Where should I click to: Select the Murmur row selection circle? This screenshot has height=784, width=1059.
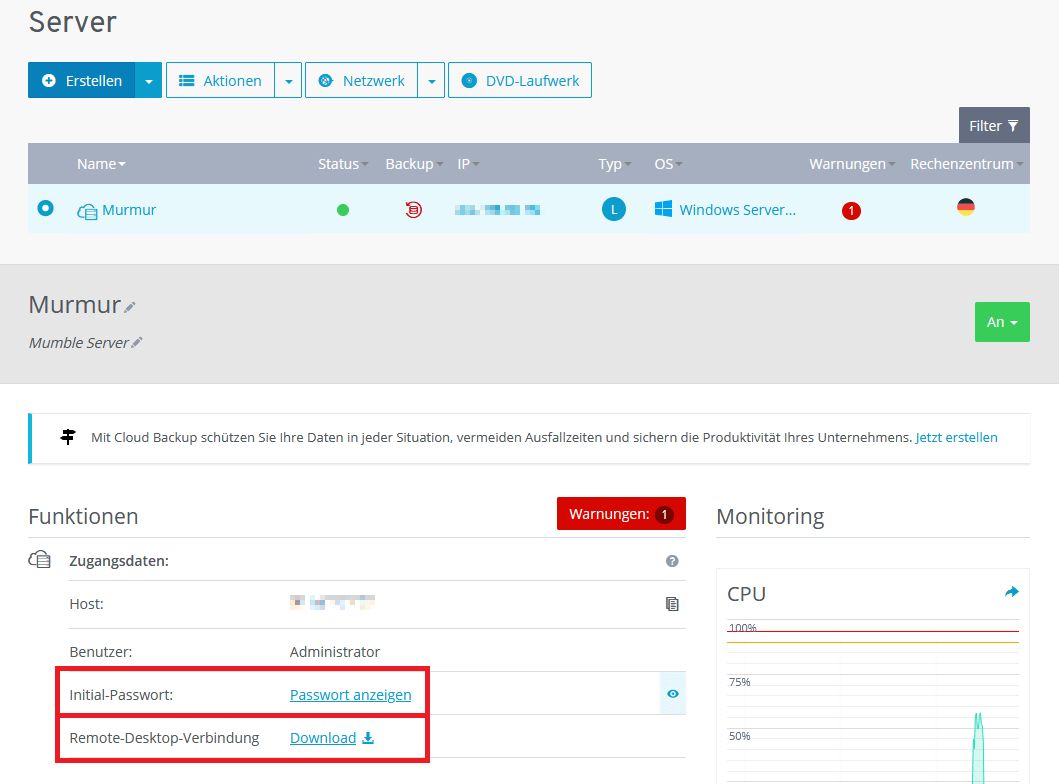click(43, 210)
